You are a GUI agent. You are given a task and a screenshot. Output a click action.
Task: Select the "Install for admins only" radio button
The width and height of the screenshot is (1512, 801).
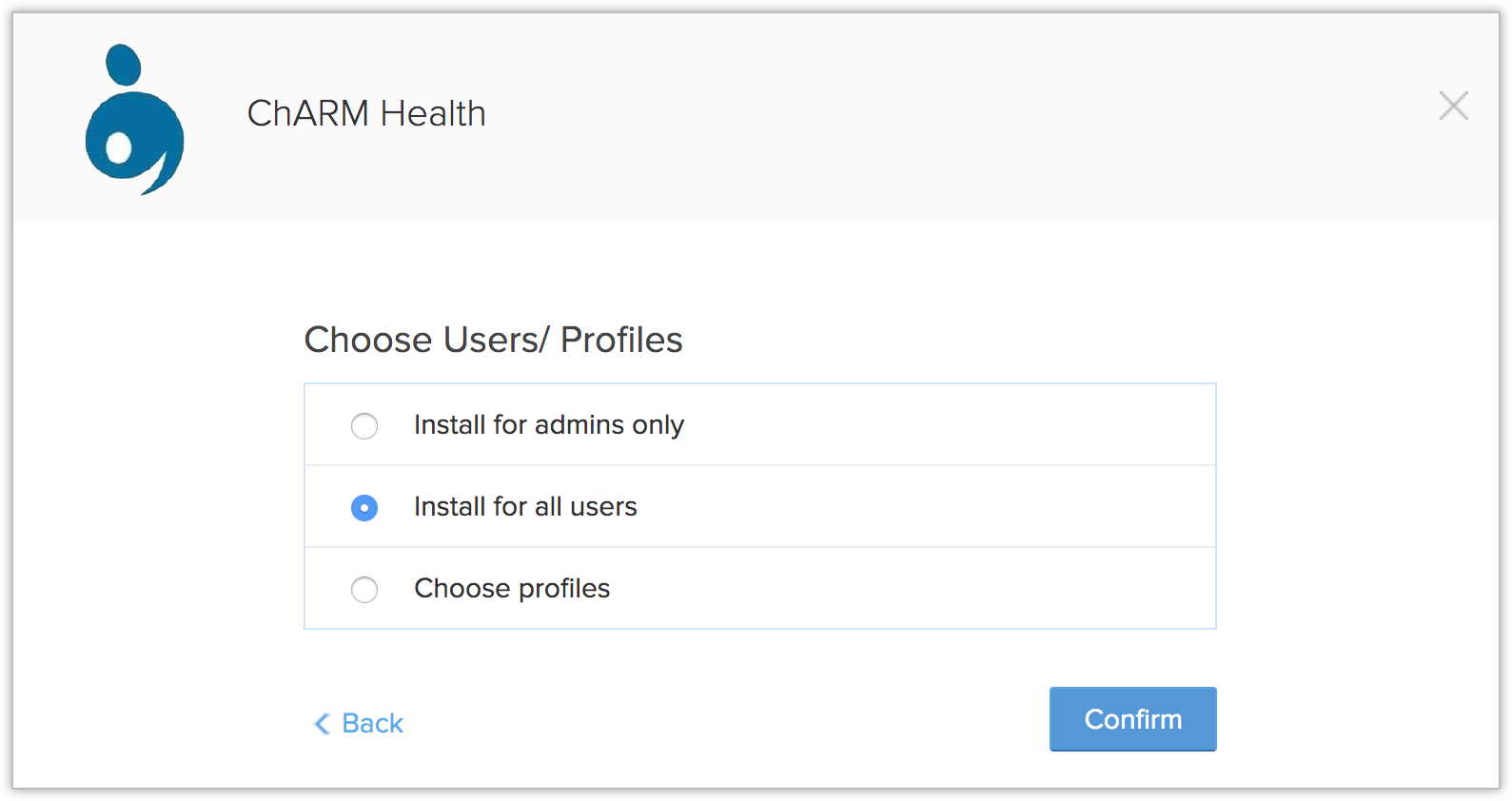click(364, 425)
